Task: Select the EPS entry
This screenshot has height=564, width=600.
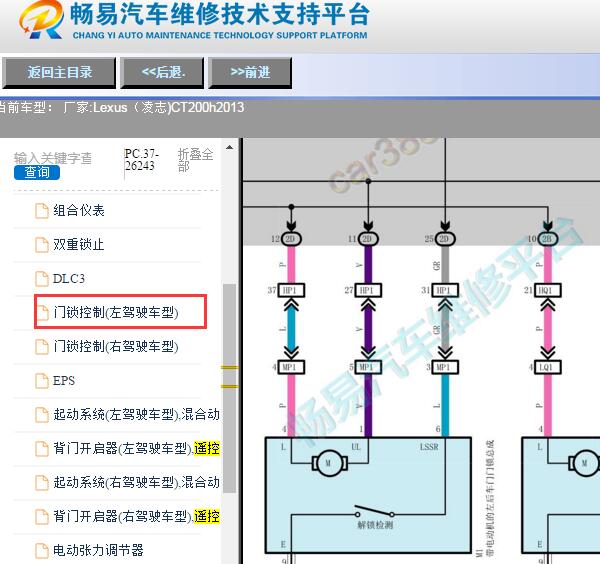Action: coord(64,381)
